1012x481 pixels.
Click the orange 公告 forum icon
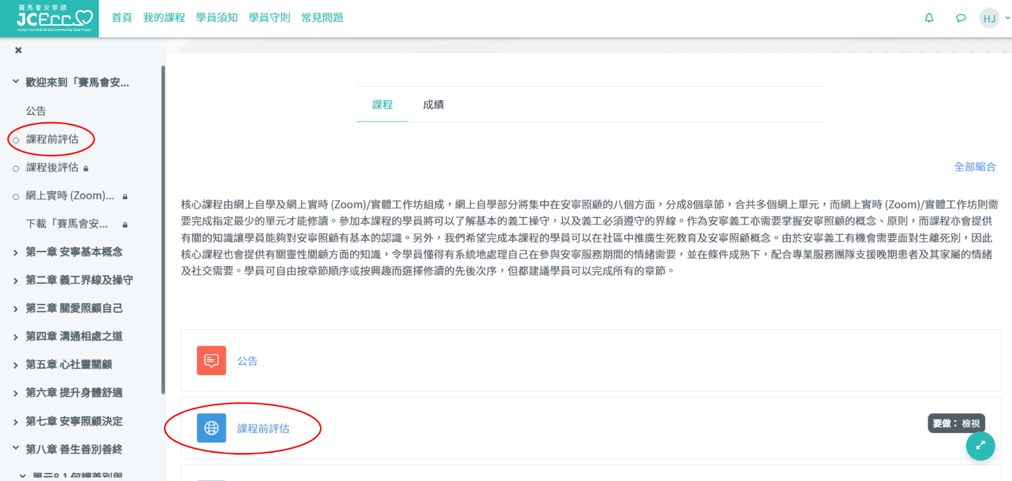[211, 361]
